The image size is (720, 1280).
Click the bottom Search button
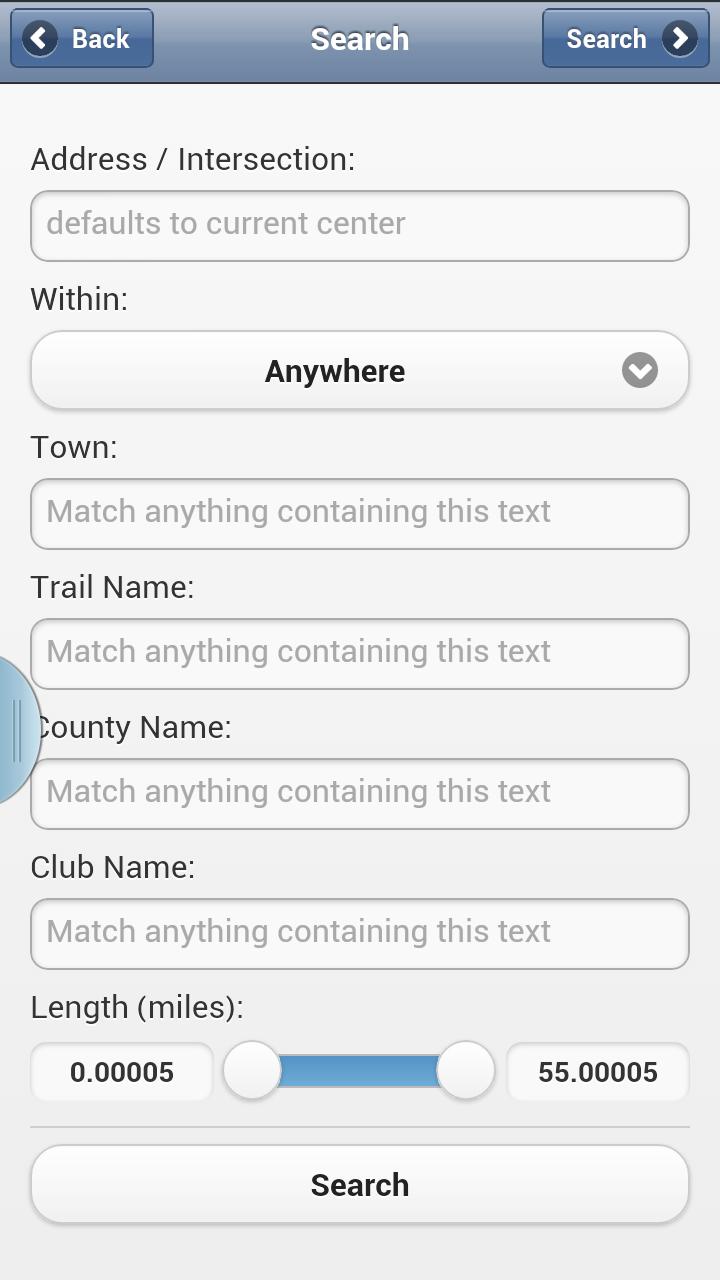tap(360, 1185)
